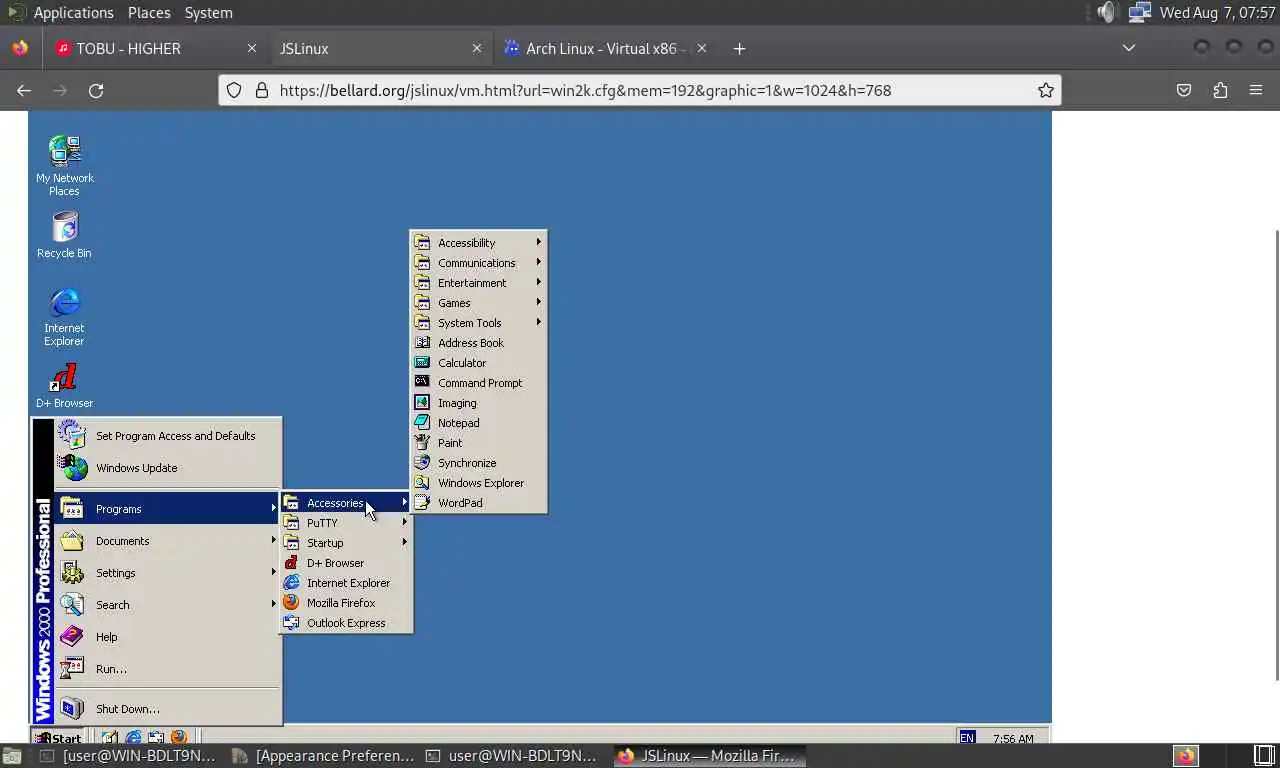Launch Paint from Accessories
The height and width of the screenshot is (768, 1280).
click(479, 443)
